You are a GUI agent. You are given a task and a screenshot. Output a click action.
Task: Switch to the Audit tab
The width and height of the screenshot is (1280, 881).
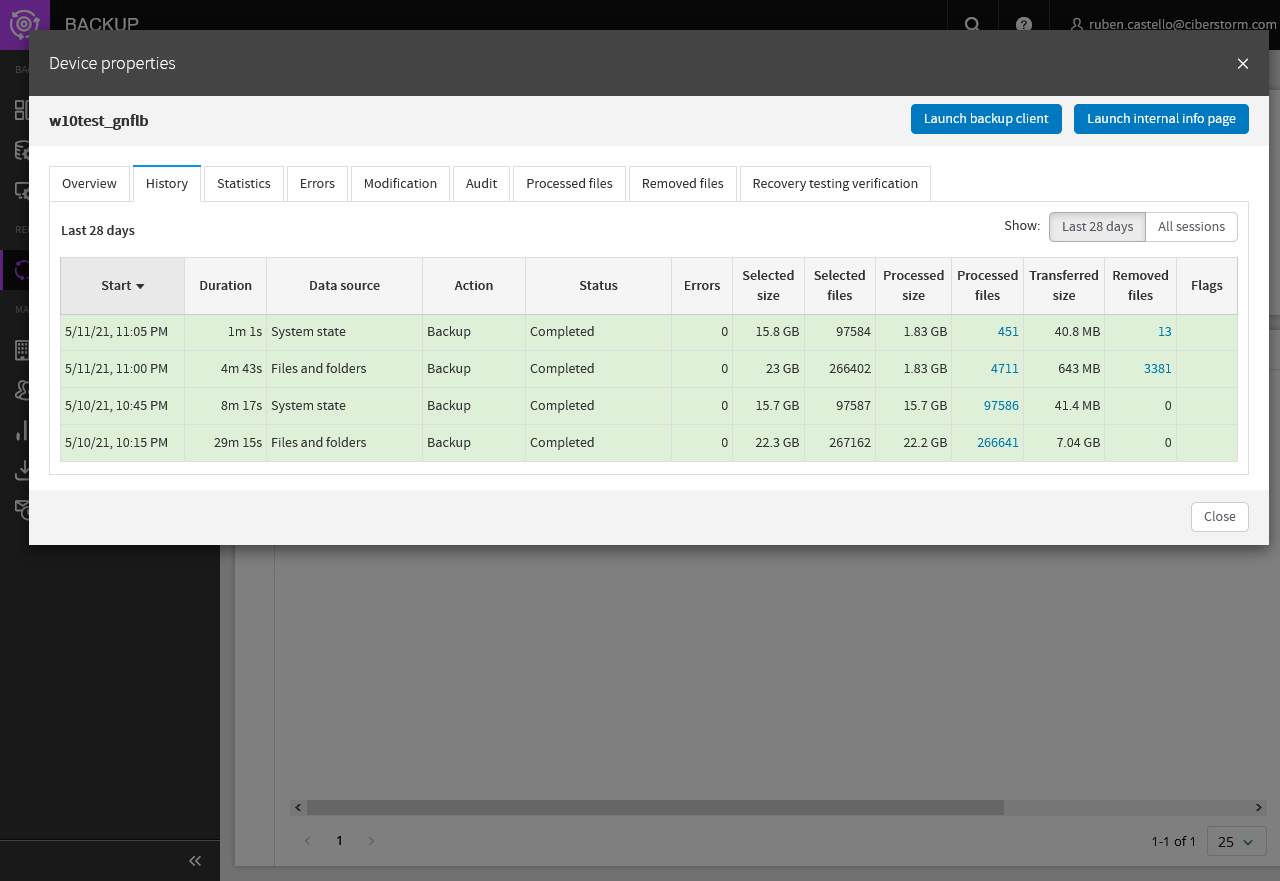pos(481,183)
